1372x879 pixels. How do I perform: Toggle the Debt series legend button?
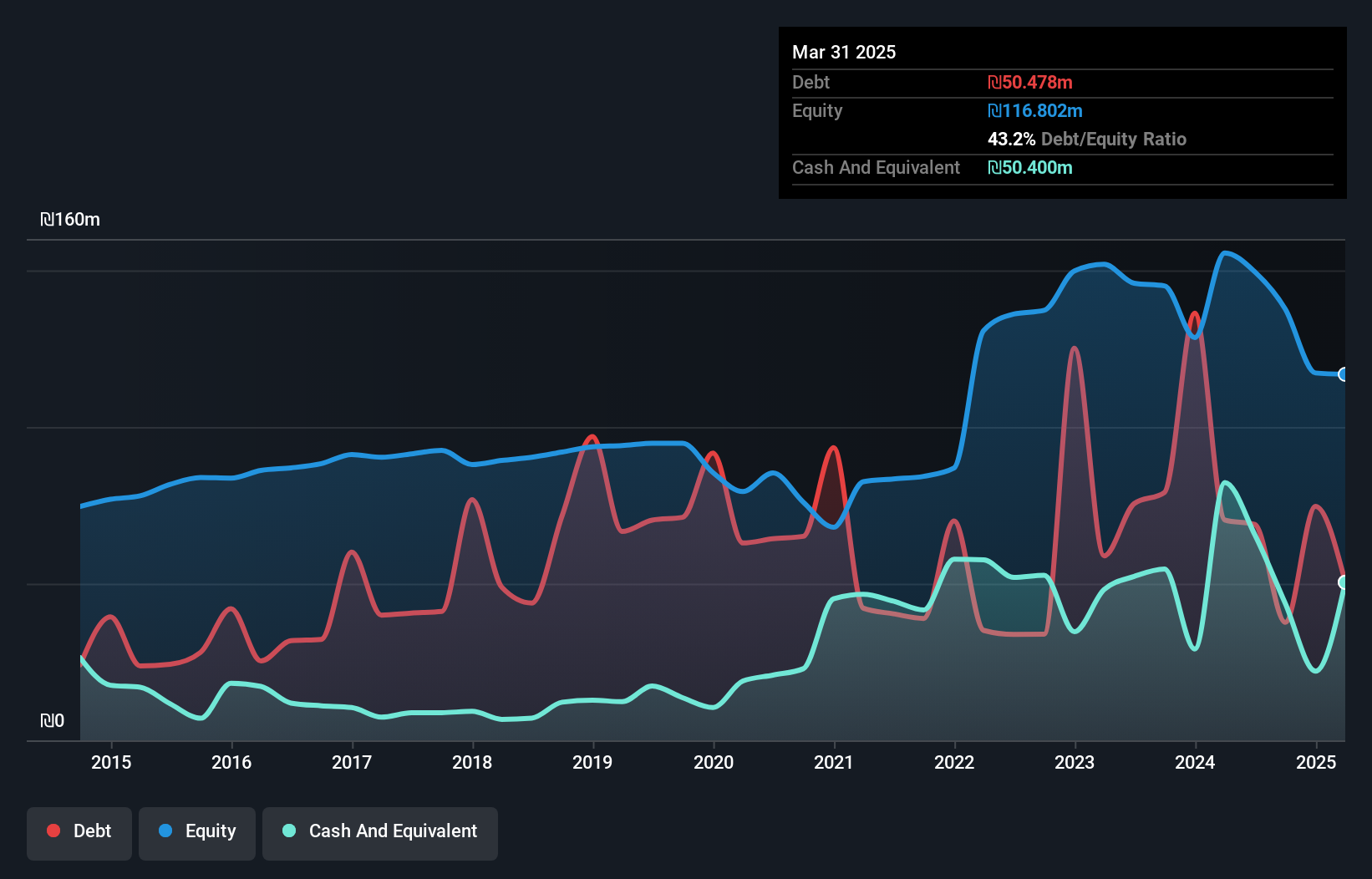tap(79, 833)
